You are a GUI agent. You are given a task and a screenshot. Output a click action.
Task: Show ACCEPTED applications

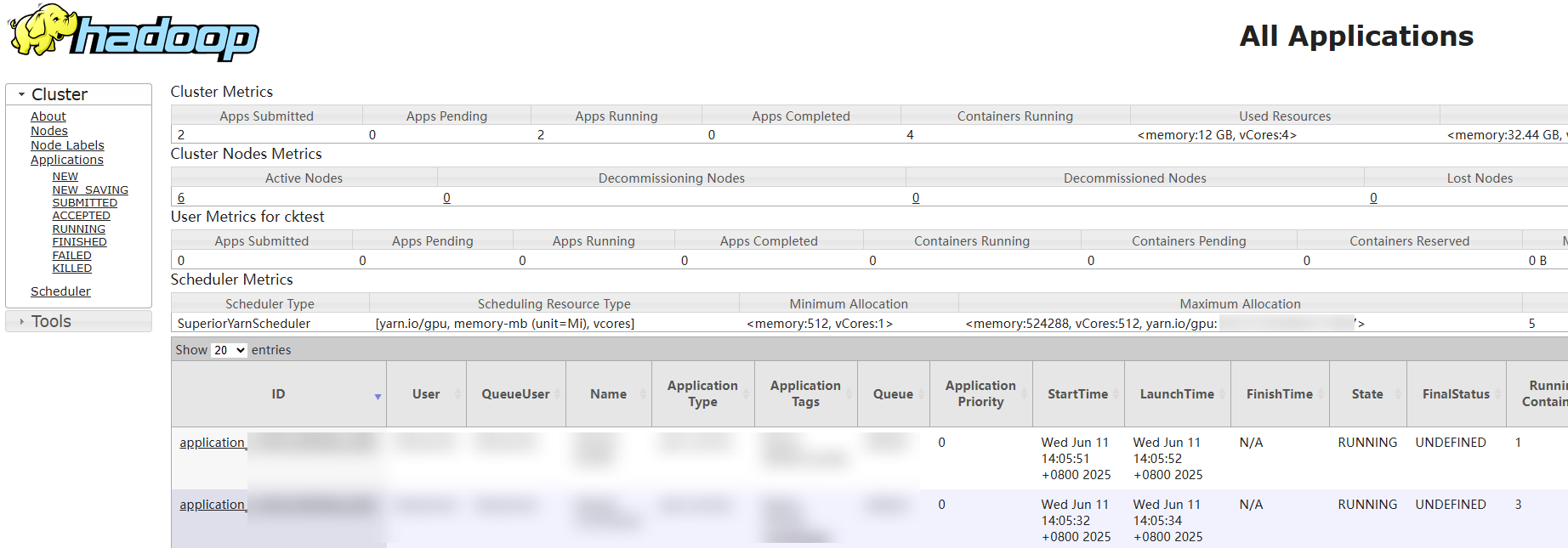point(81,216)
